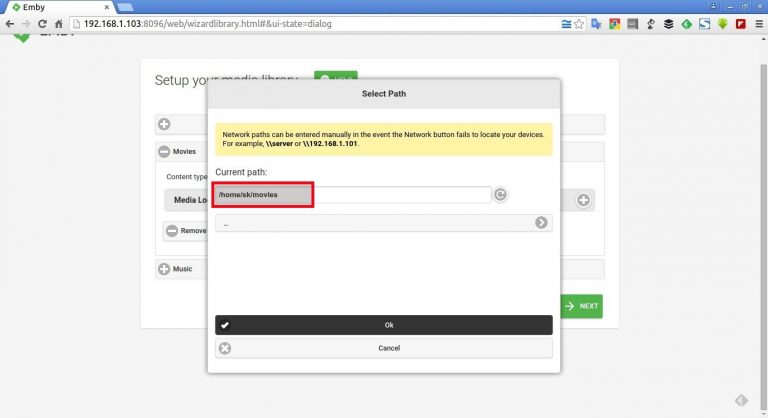Click the Current path input field

pos(353,195)
